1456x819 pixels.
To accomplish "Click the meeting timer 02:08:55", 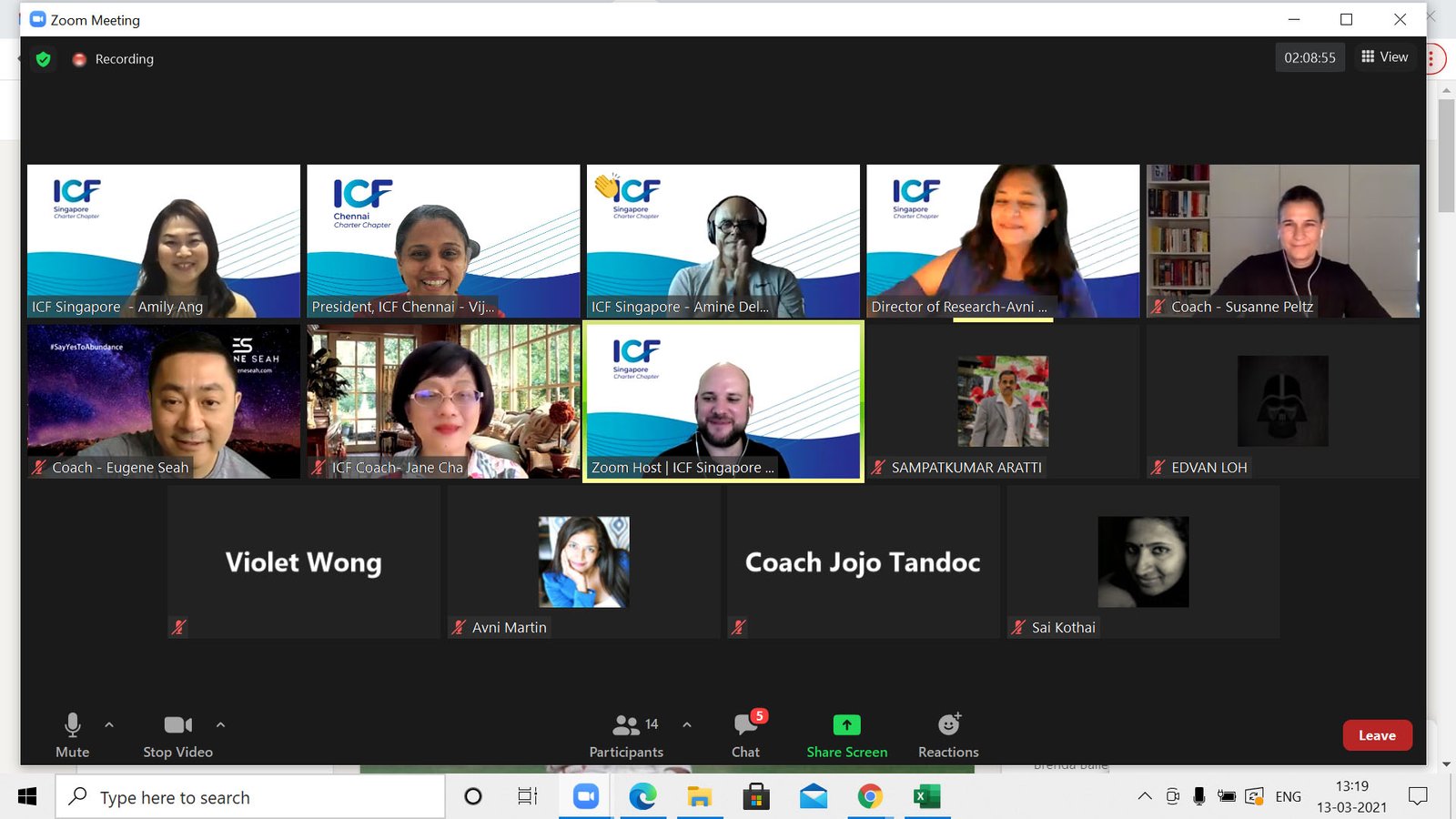I will pos(1309,57).
